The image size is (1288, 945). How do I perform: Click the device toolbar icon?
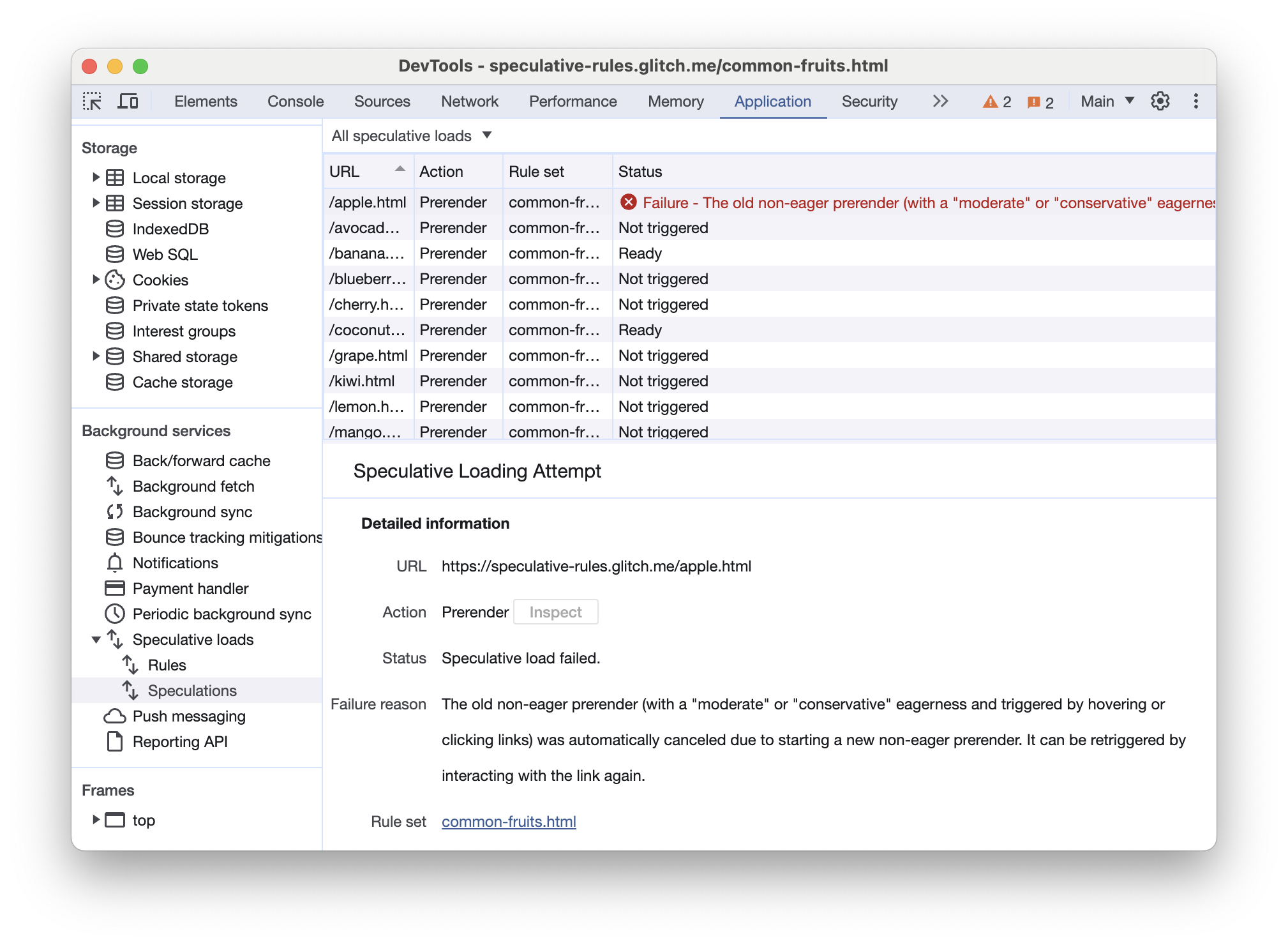point(129,101)
